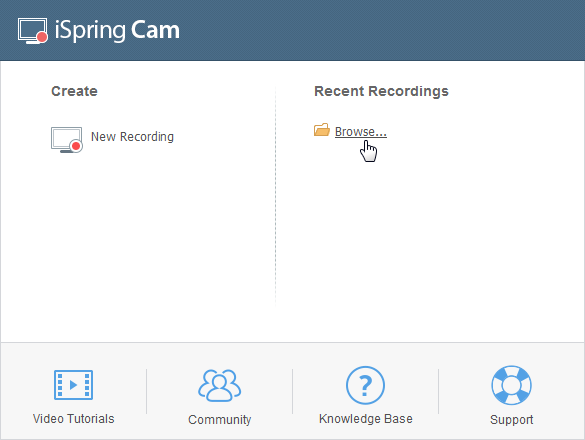Viewport: 585px width, 440px height.
Task: Select the Video Tutorials text label
Action: [73, 419]
